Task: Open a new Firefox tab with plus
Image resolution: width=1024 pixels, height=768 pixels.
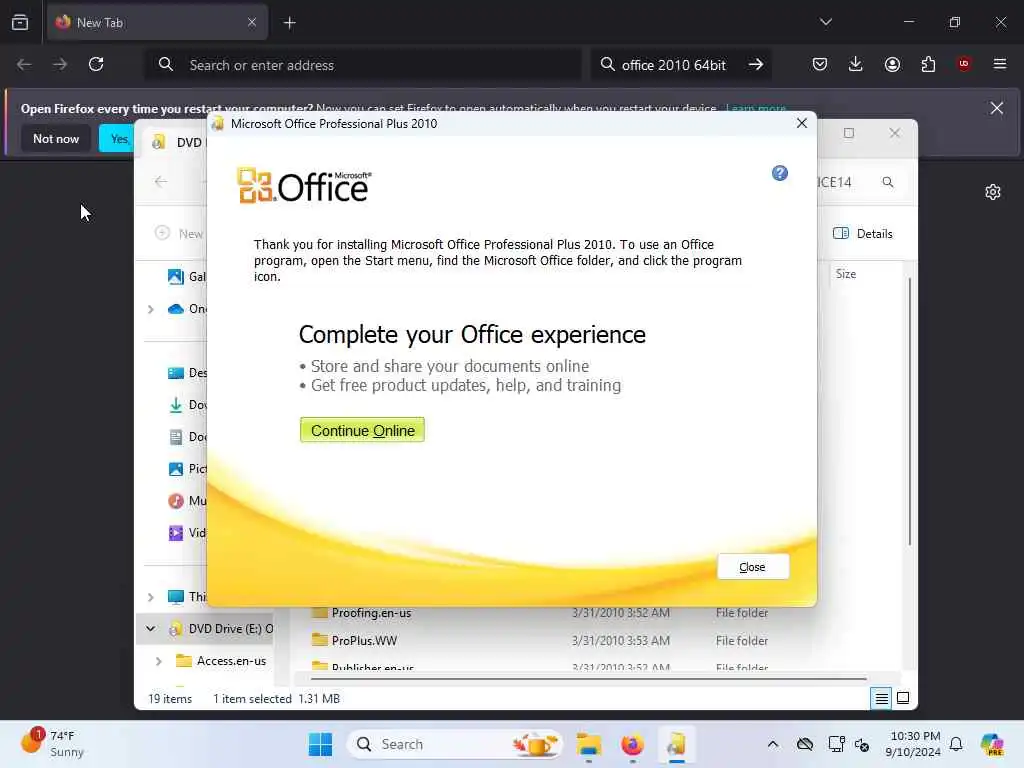Action: click(290, 23)
